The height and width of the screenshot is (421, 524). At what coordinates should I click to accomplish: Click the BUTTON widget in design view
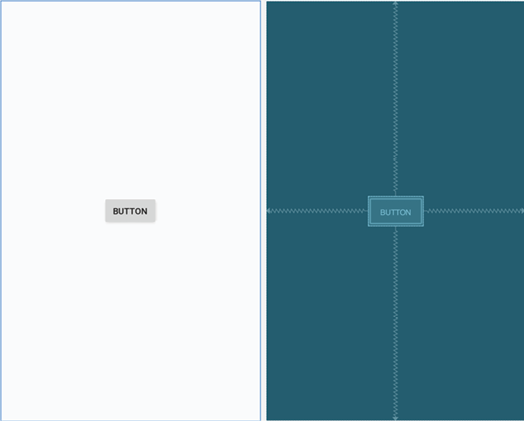tap(130, 211)
